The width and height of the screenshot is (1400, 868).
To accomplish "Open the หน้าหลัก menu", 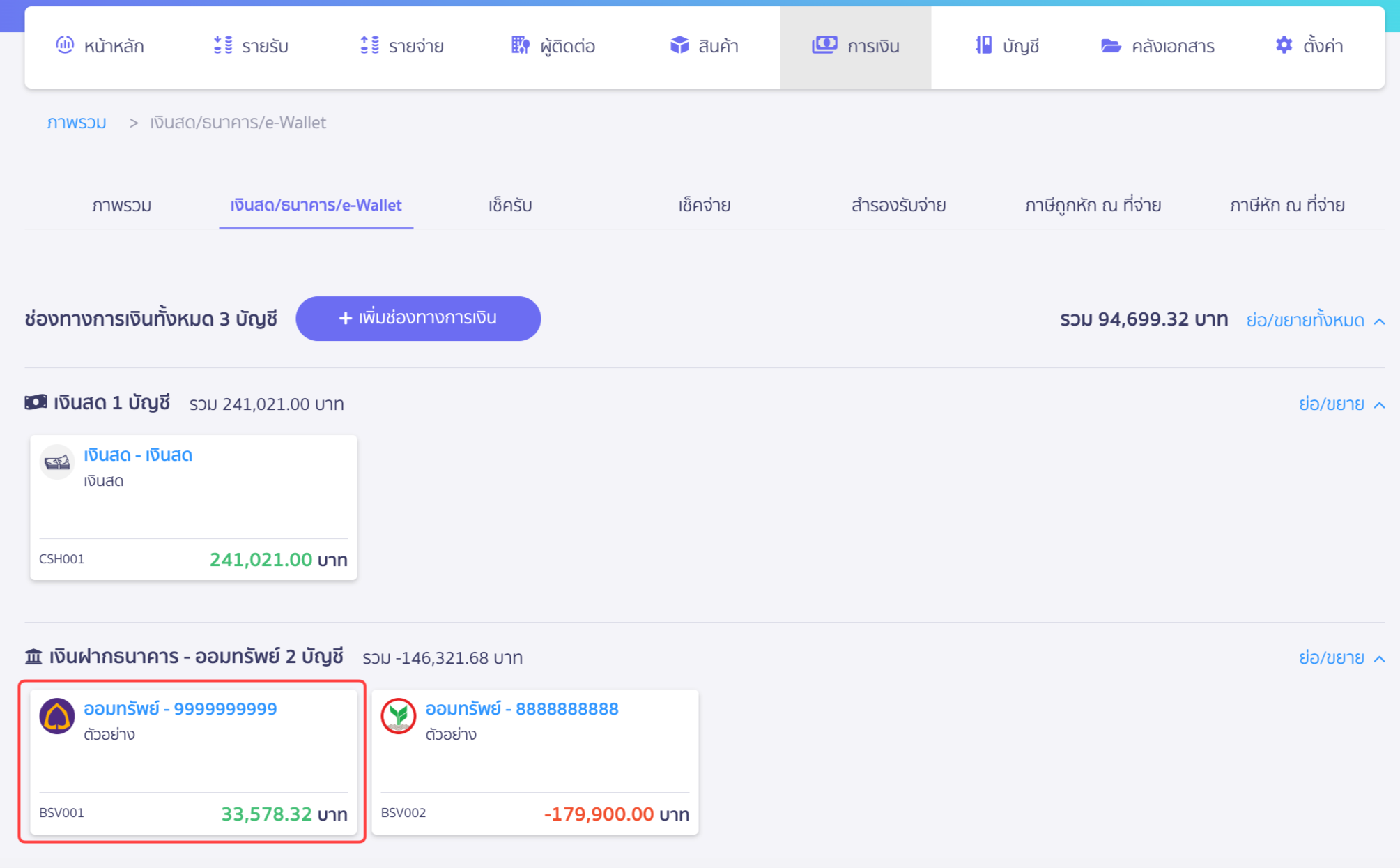I will pos(100,47).
